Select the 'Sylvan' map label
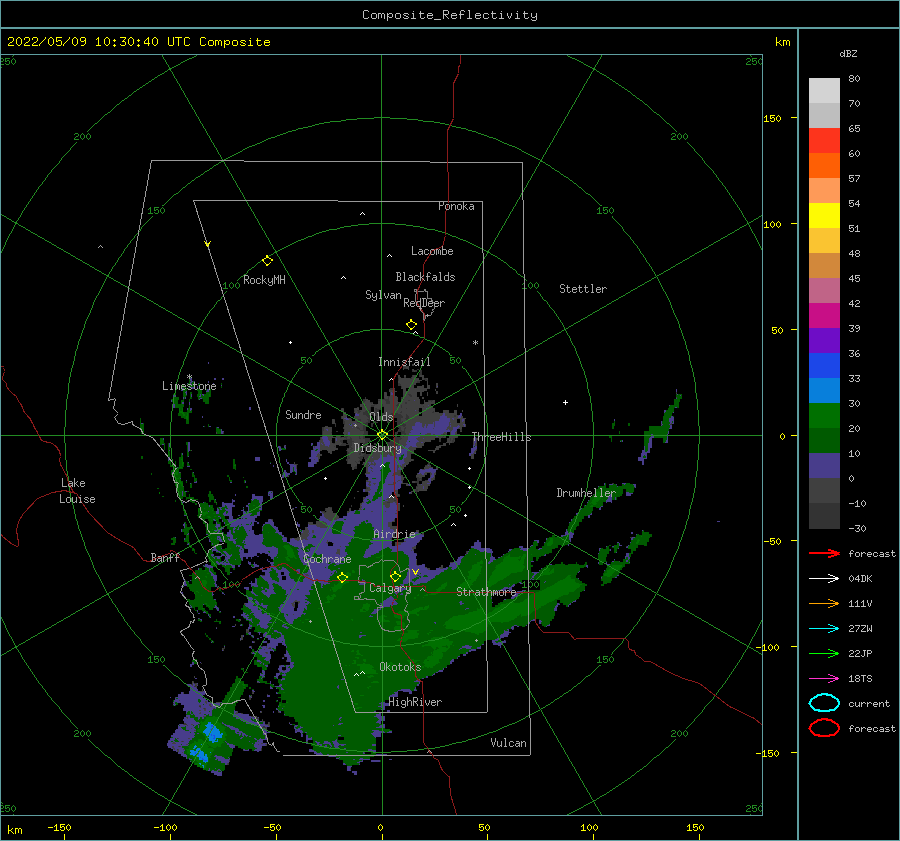Image resolution: width=900 pixels, height=841 pixels. tap(383, 295)
